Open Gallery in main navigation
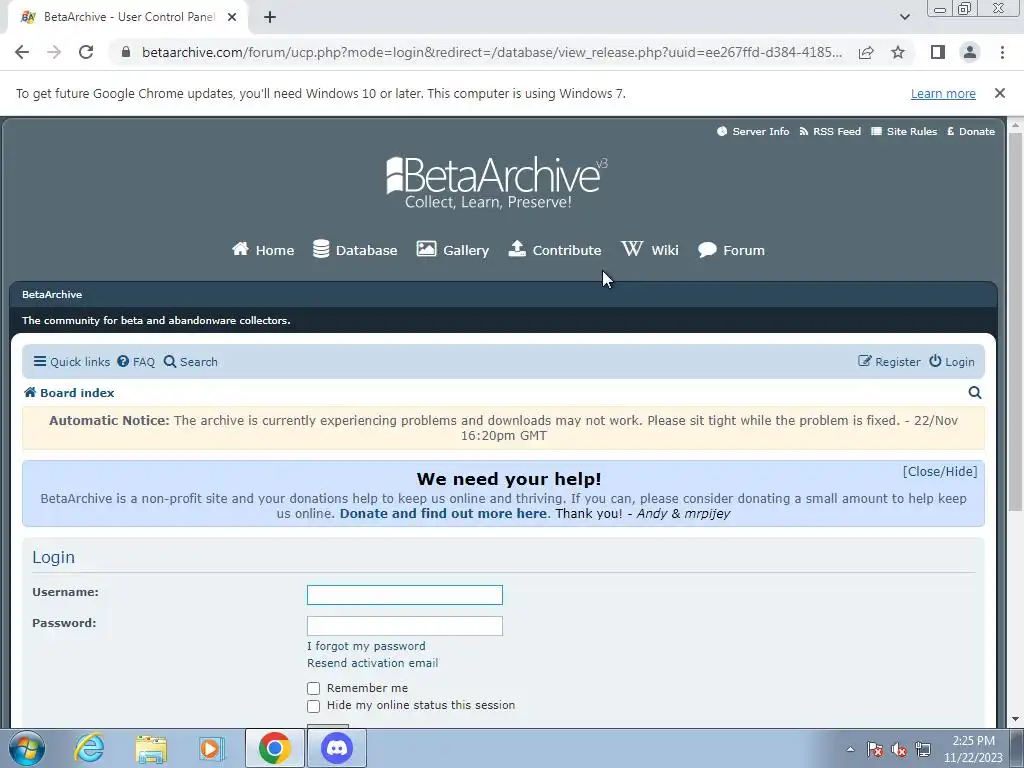 453,250
